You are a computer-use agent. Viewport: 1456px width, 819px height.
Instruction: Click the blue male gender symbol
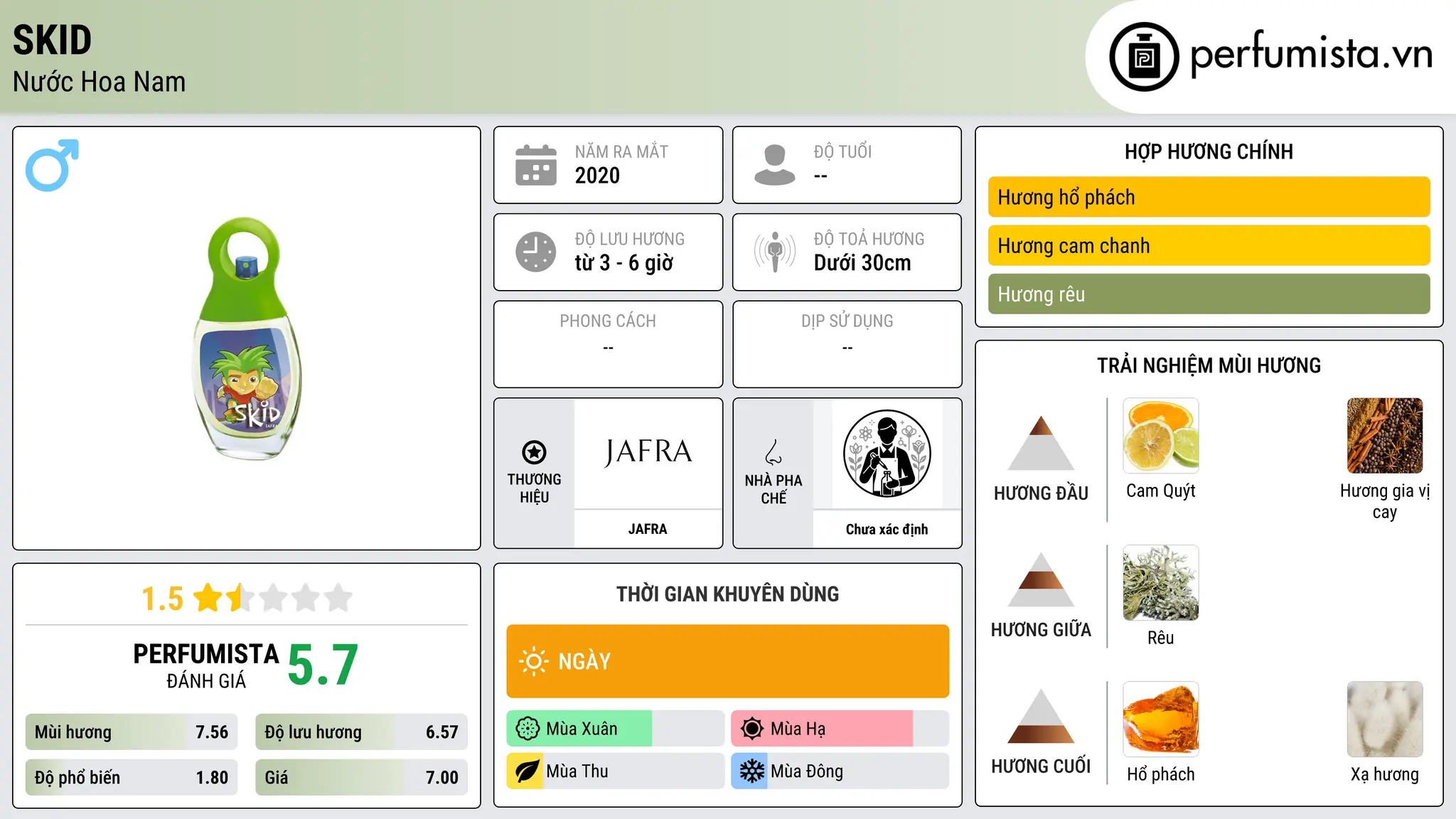(52, 165)
